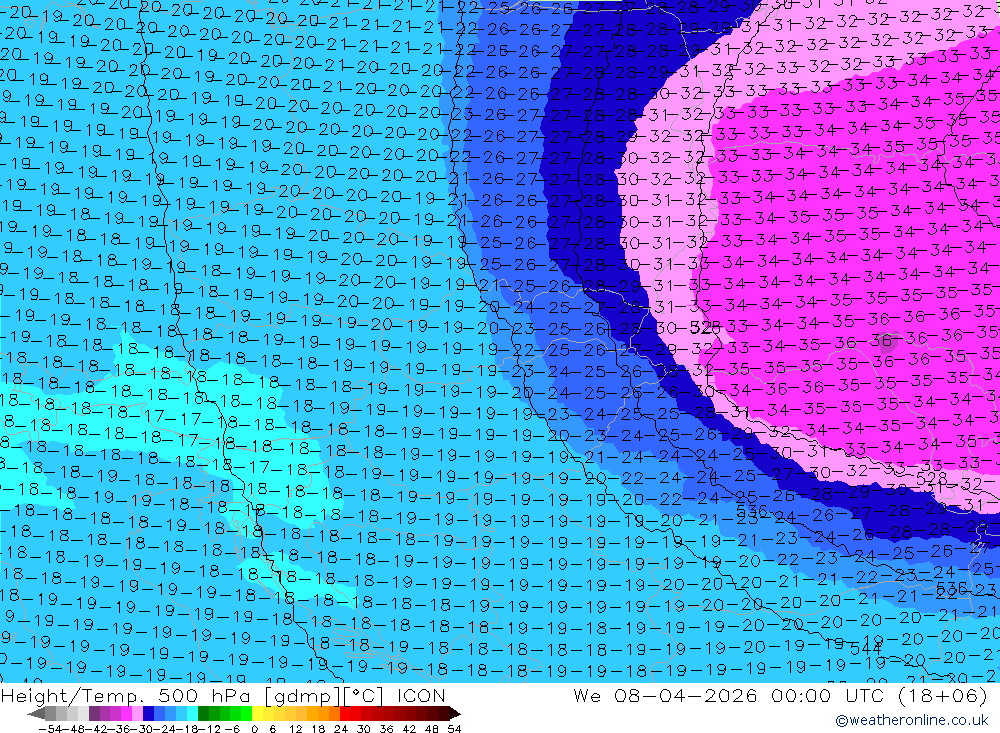Pick the bright magenta legend swatch above -36
This screenshot has height=733, width=1000.
126,714
